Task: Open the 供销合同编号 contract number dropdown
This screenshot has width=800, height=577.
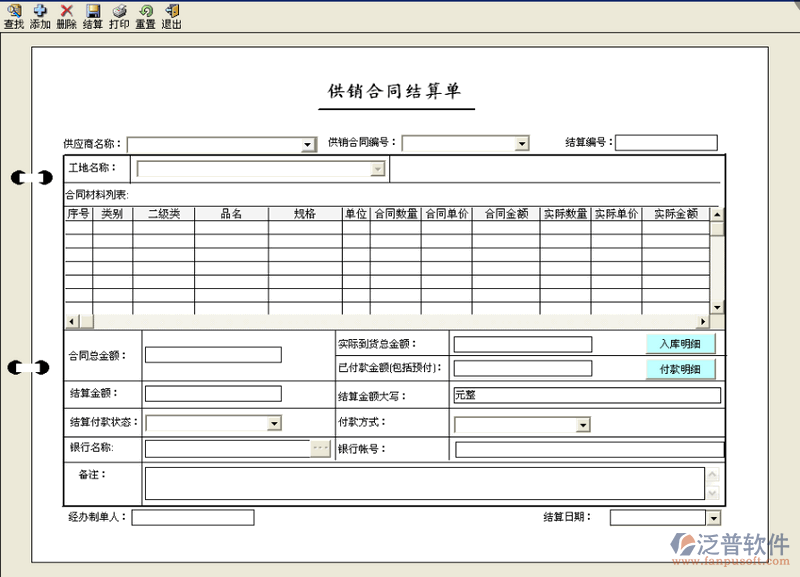Action: (523, 143)
